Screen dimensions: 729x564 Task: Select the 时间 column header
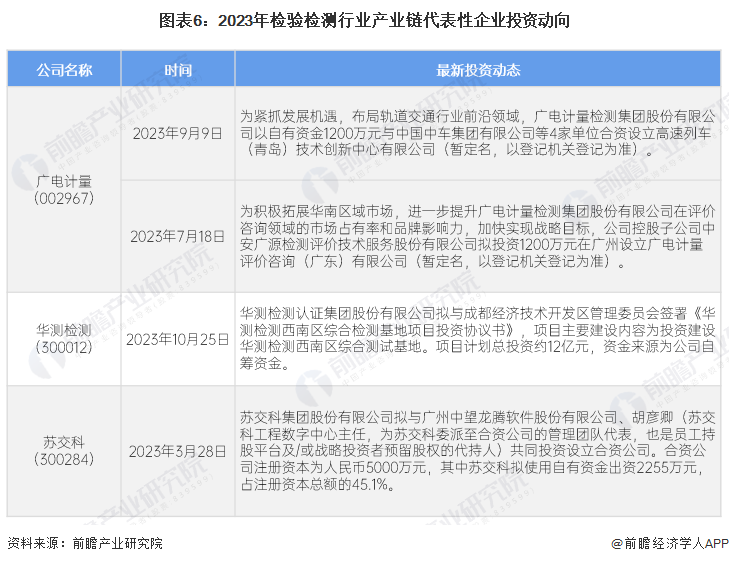178,70
